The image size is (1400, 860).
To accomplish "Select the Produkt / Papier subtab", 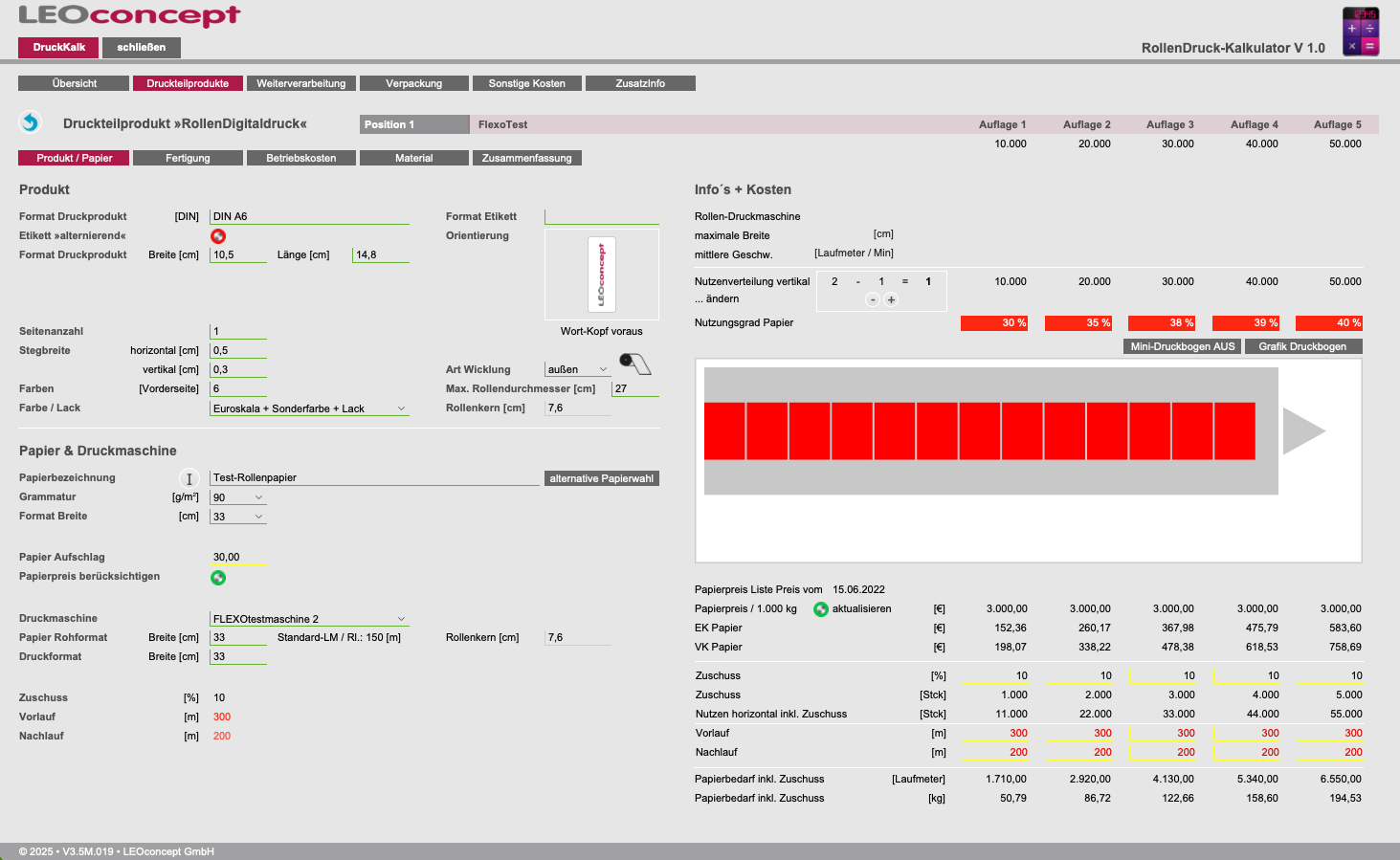I will click(x=74, y=158).
